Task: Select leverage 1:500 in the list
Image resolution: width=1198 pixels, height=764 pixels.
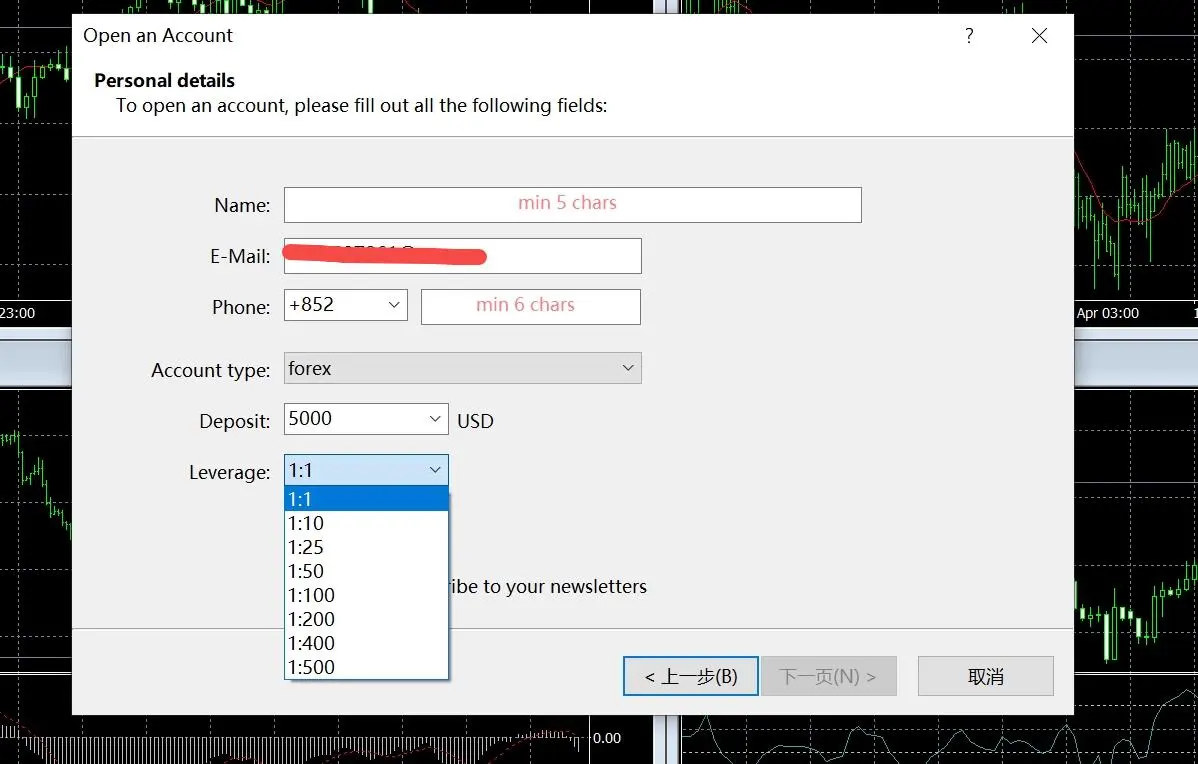Action: click(366, 667)
